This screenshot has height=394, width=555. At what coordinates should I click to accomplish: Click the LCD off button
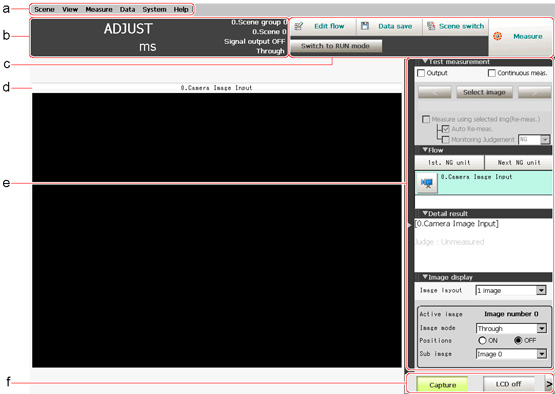pos(509,384)
